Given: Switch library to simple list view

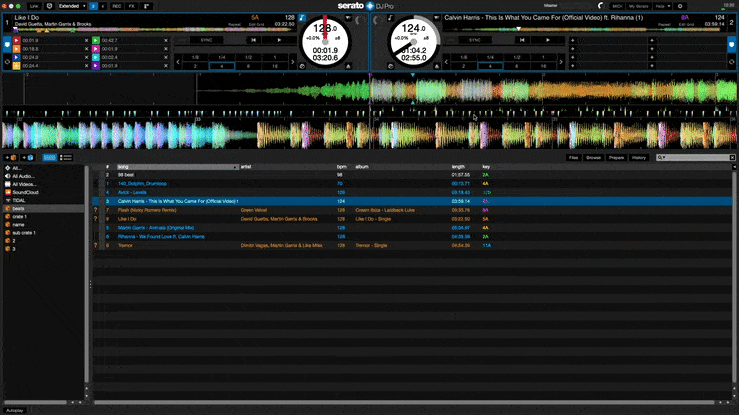Looking at the screenshot, I should click(x=49, y=158).
